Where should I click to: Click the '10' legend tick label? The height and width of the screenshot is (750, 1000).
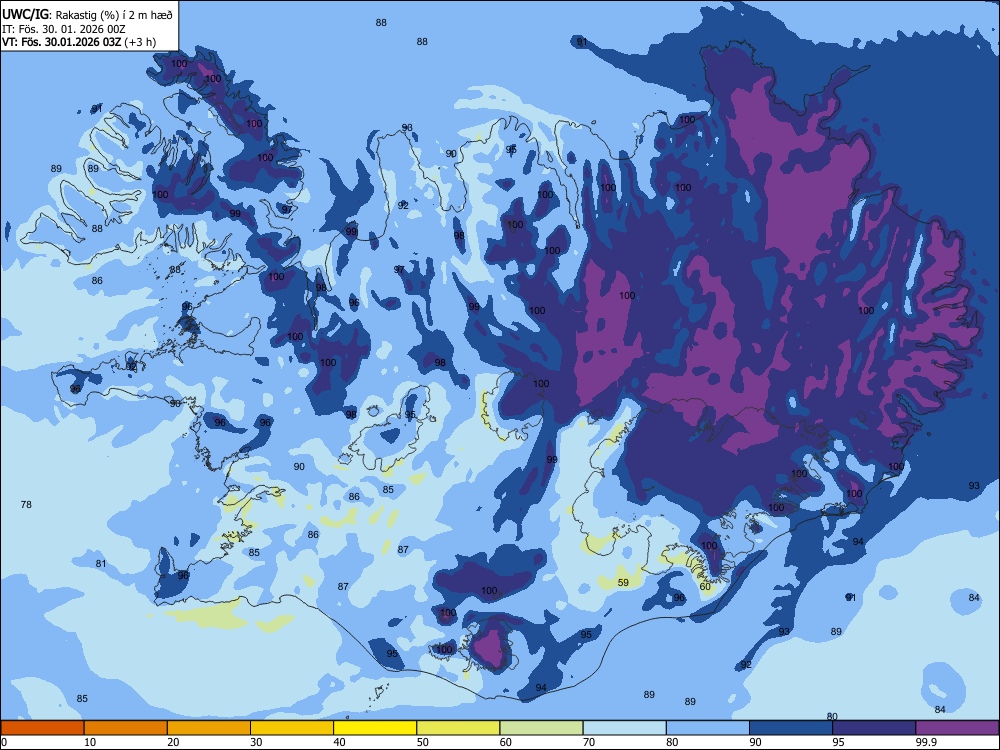click(90, 742)
